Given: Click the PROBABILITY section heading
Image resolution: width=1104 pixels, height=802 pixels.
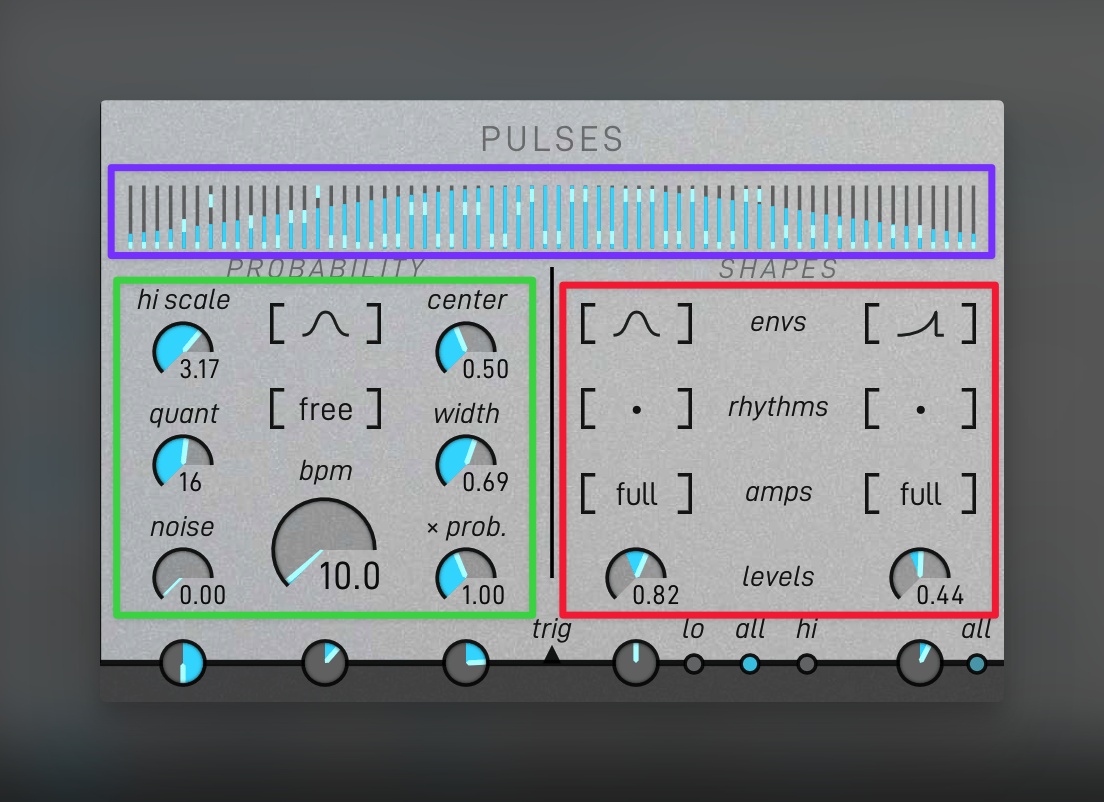Looking at the screenshot, I should pyautogui.click(x=325, y=268).
